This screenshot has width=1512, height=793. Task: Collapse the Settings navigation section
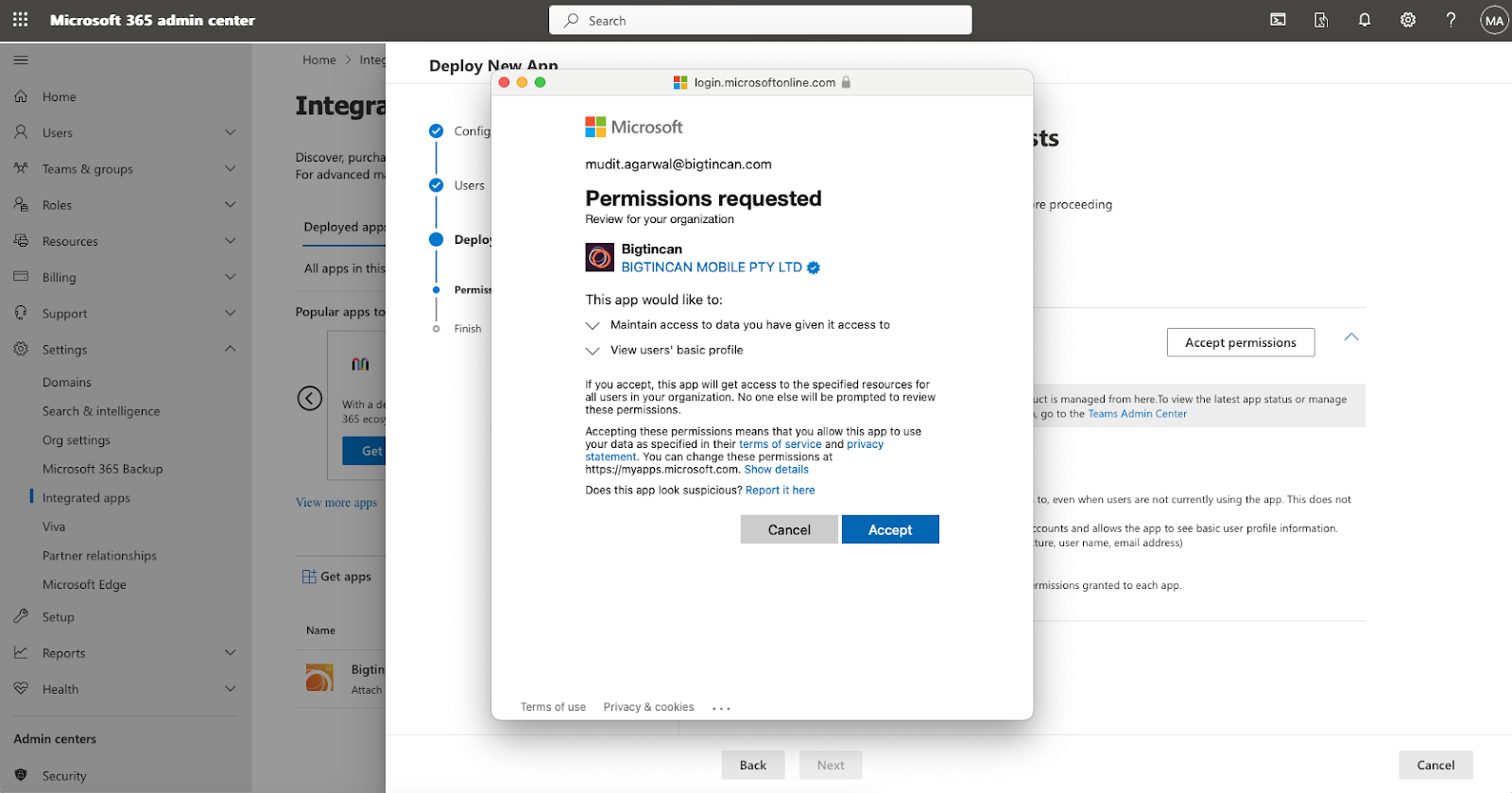(230, 350)
